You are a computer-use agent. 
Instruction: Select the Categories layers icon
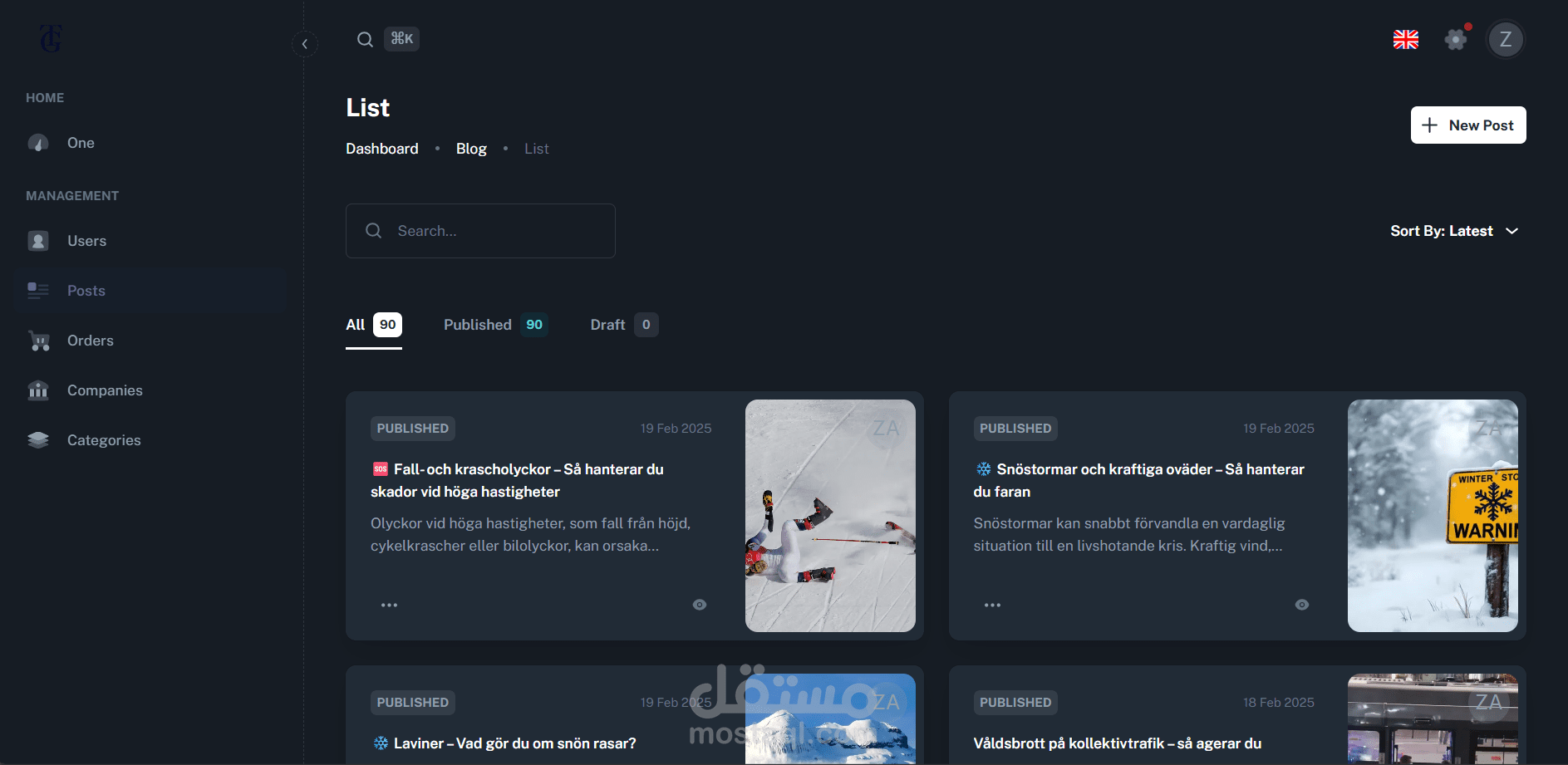38,440
